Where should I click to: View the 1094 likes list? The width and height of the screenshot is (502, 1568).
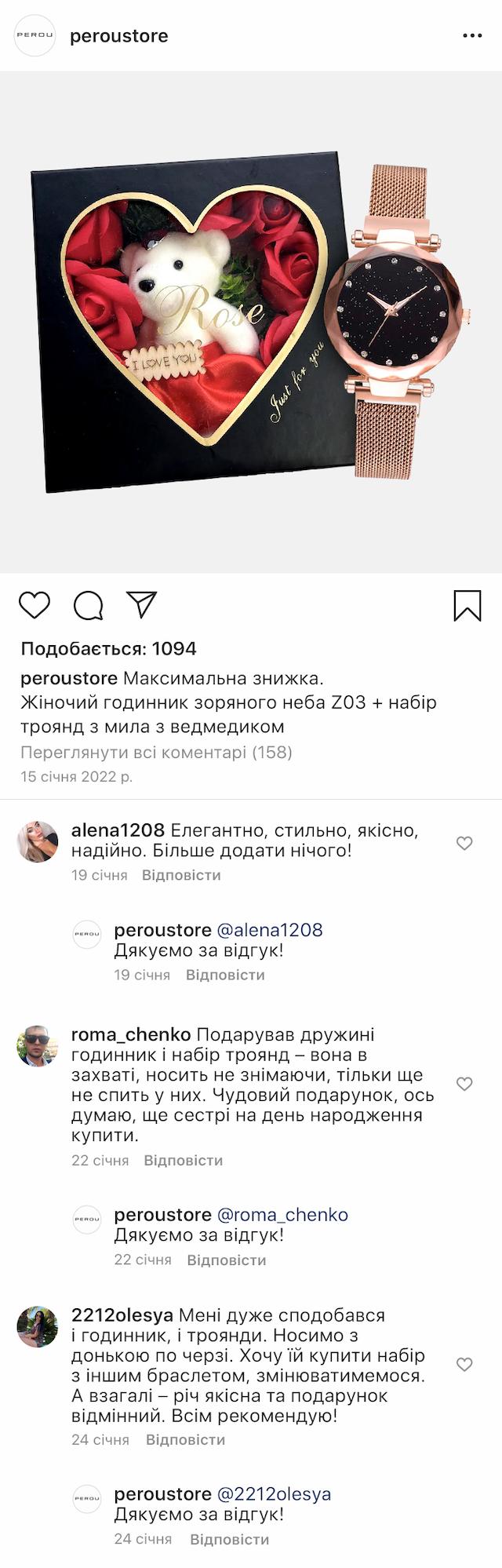tap(108, 648)
